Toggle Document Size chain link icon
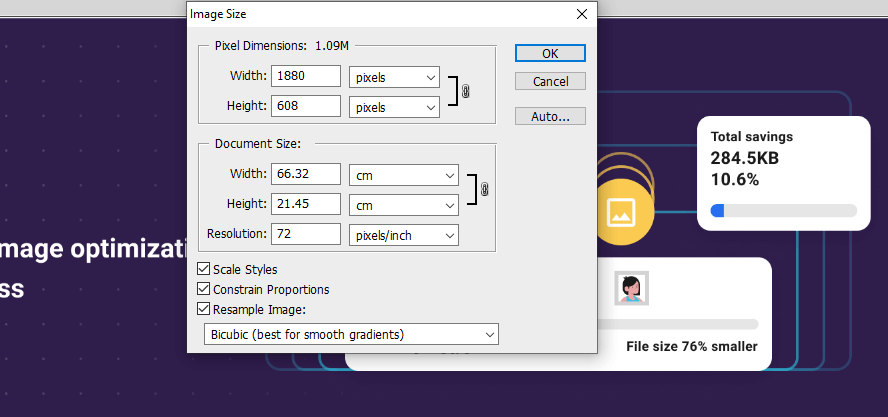This screenshot has width=888, height=417. click(x=484, y=189)
